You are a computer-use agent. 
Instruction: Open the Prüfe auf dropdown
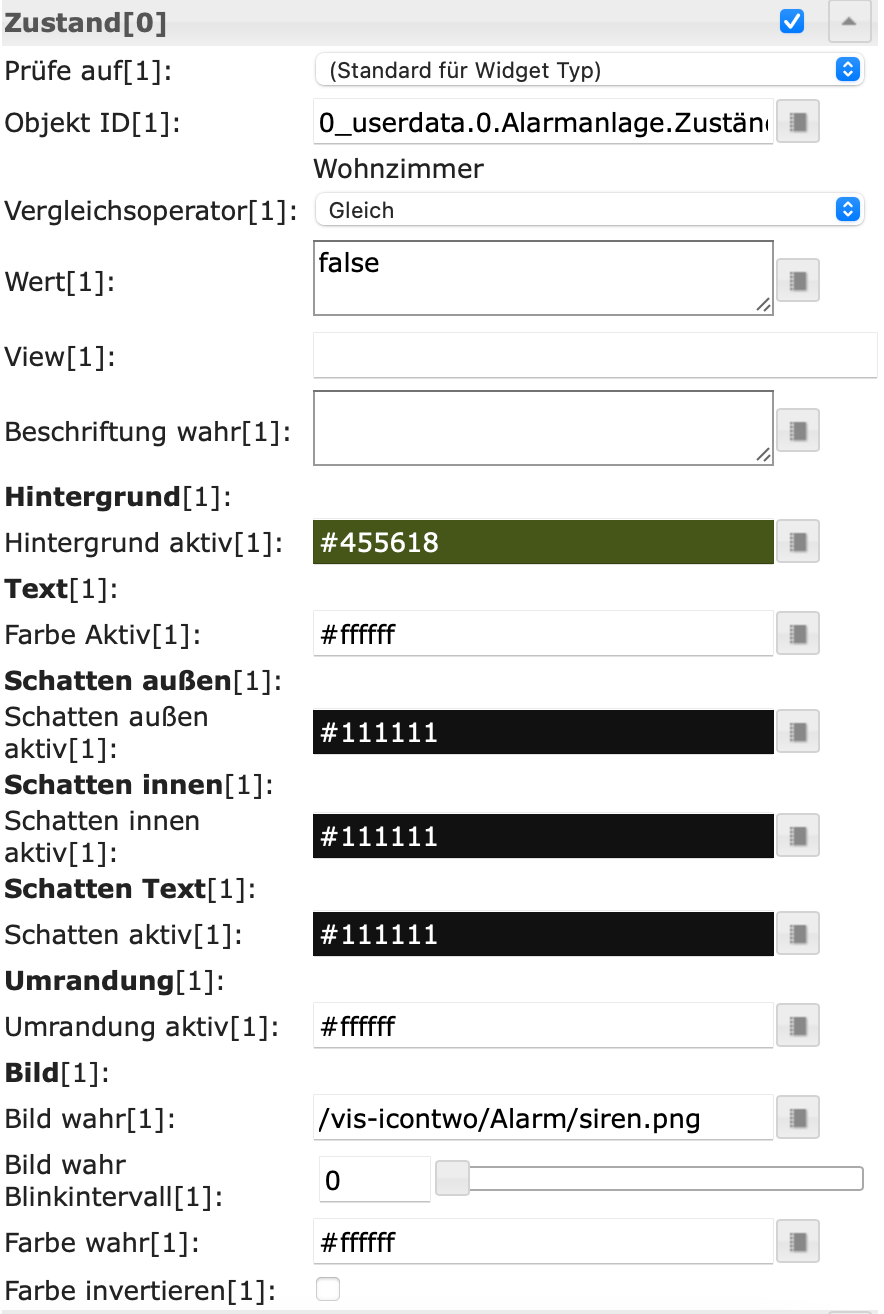click(589, 69)
